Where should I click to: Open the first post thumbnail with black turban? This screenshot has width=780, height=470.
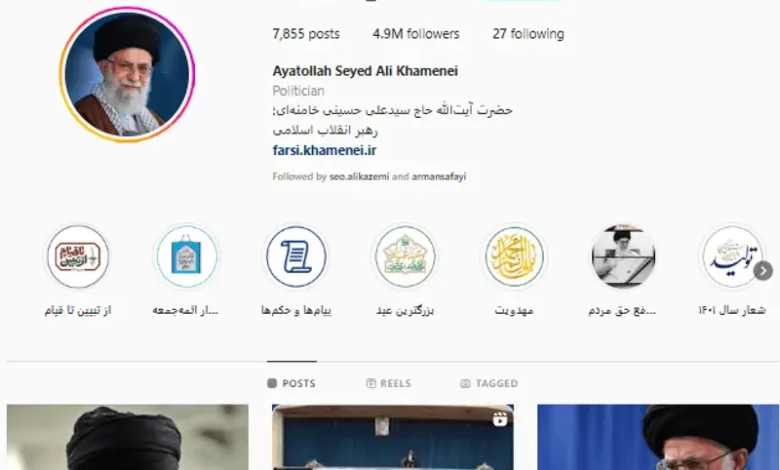(127, 437)
